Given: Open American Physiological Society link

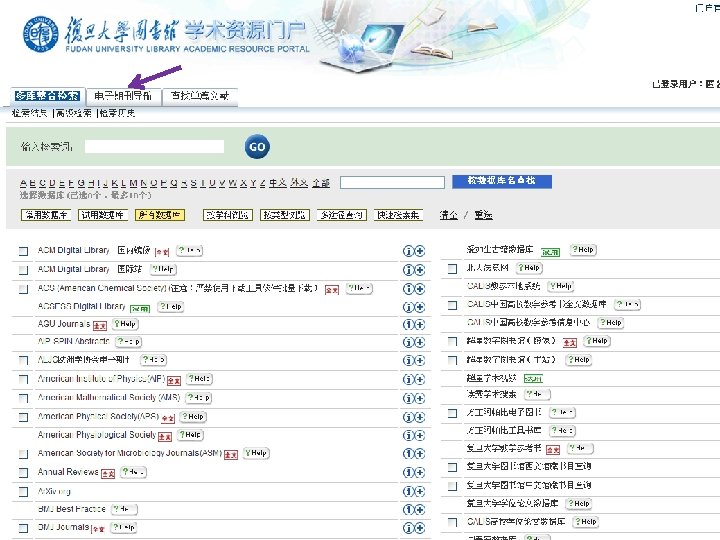Looking at the screenshot, I should [x=97, y=434].
